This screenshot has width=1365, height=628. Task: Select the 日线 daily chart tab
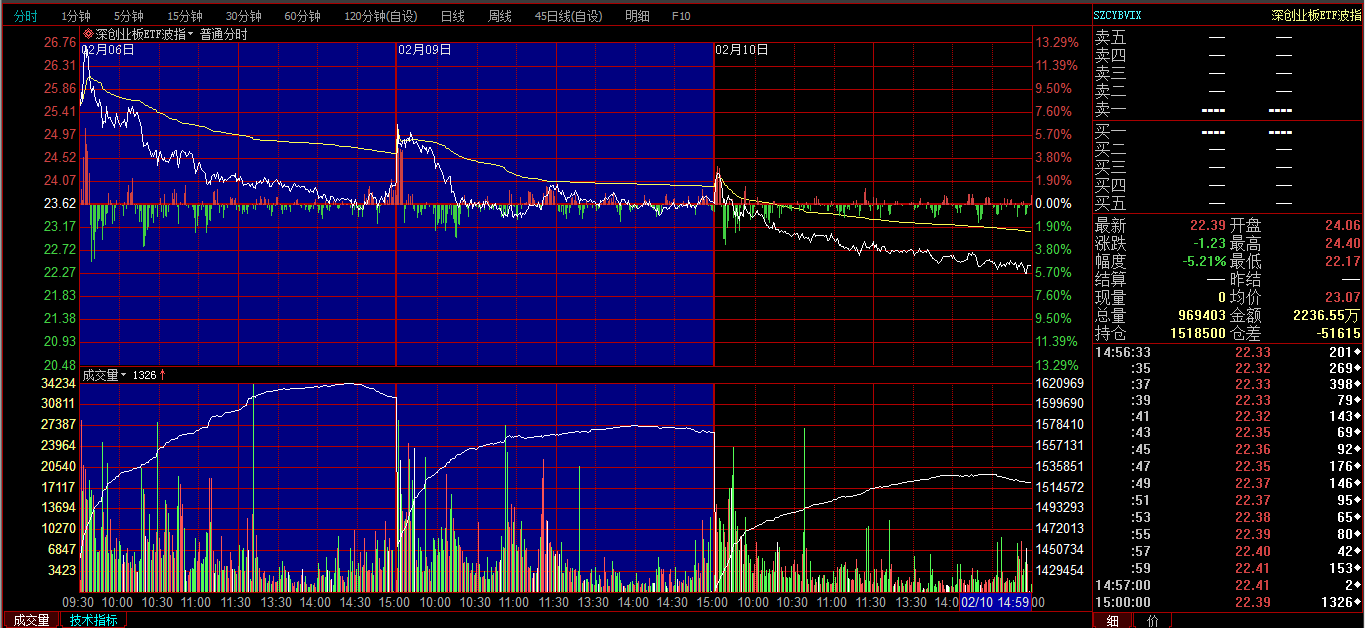(452, 16)
